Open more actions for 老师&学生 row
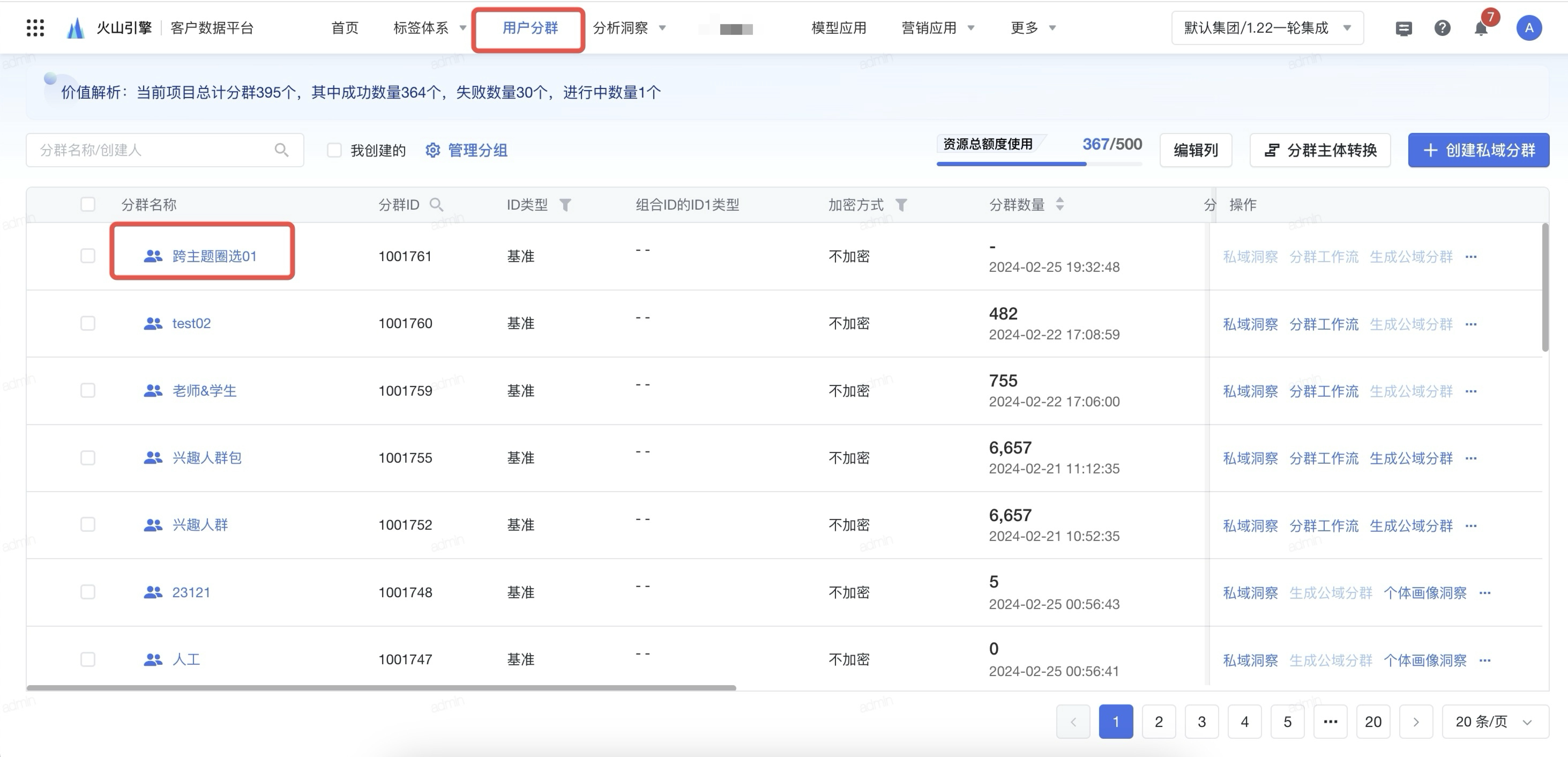 click(1471, 391)
